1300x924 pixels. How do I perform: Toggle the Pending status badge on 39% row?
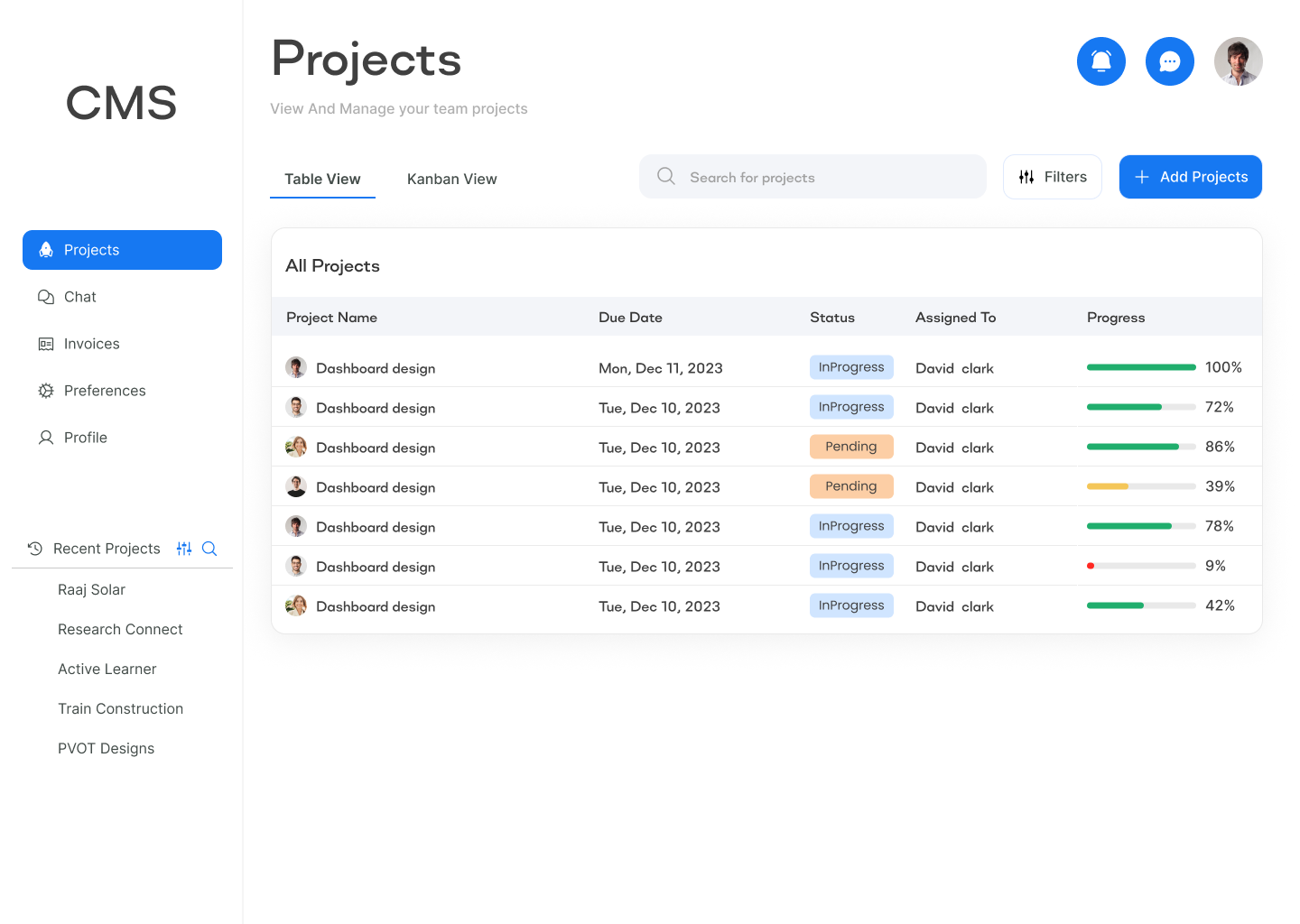click(851, 485)
